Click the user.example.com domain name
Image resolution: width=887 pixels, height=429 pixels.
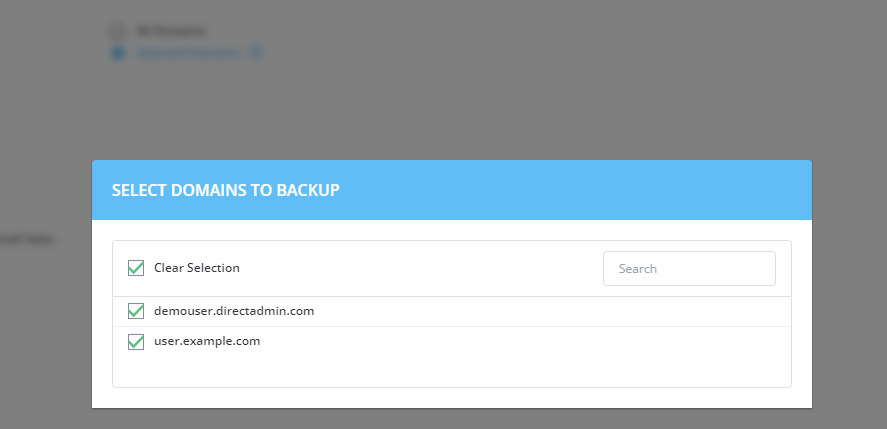coord(207,341)
